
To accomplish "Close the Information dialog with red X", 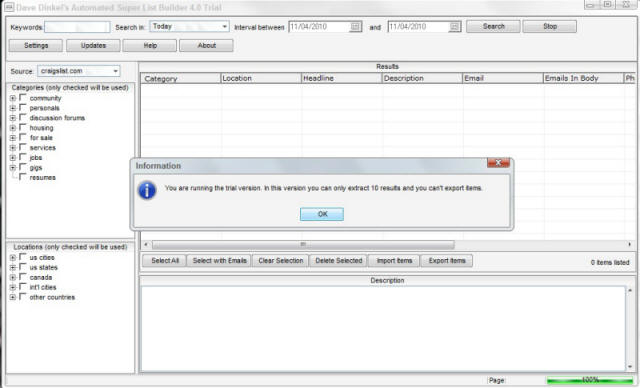I will click(x=498, y=162).
